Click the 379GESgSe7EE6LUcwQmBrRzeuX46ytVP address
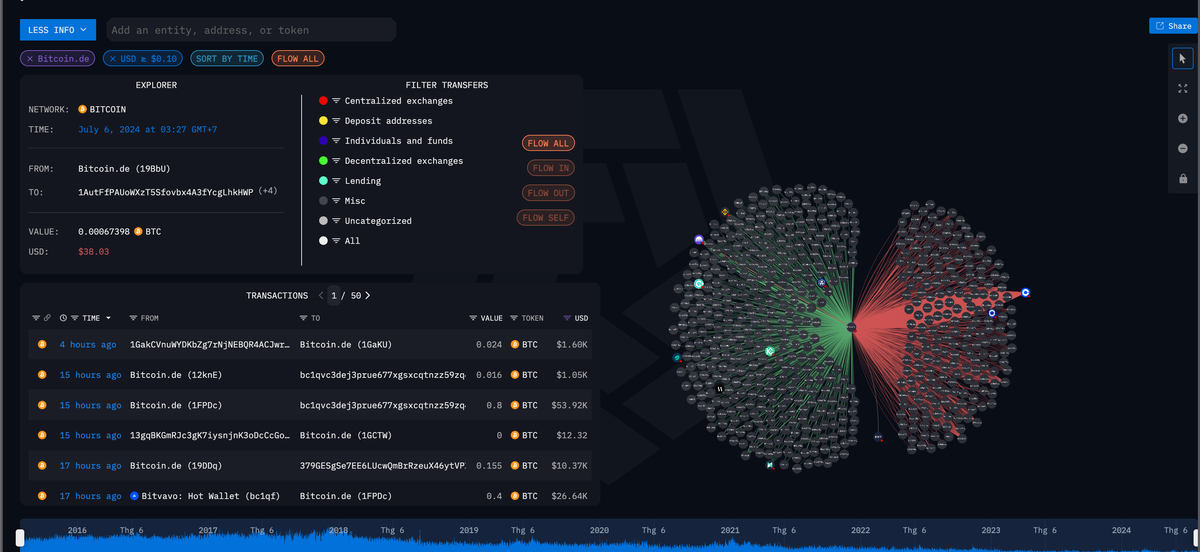 pos(382,466)
